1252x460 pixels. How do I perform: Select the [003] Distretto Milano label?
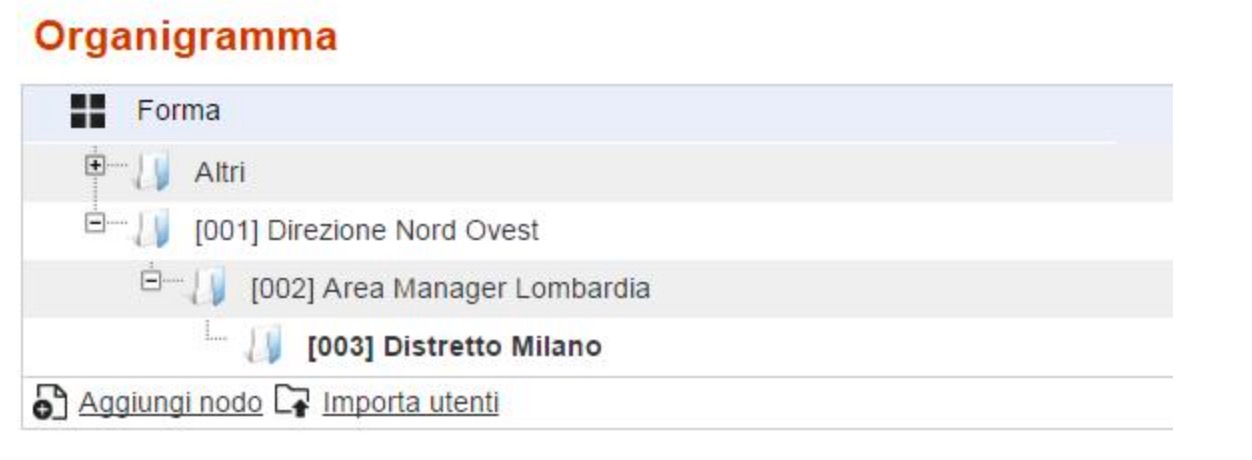point(455,347)
